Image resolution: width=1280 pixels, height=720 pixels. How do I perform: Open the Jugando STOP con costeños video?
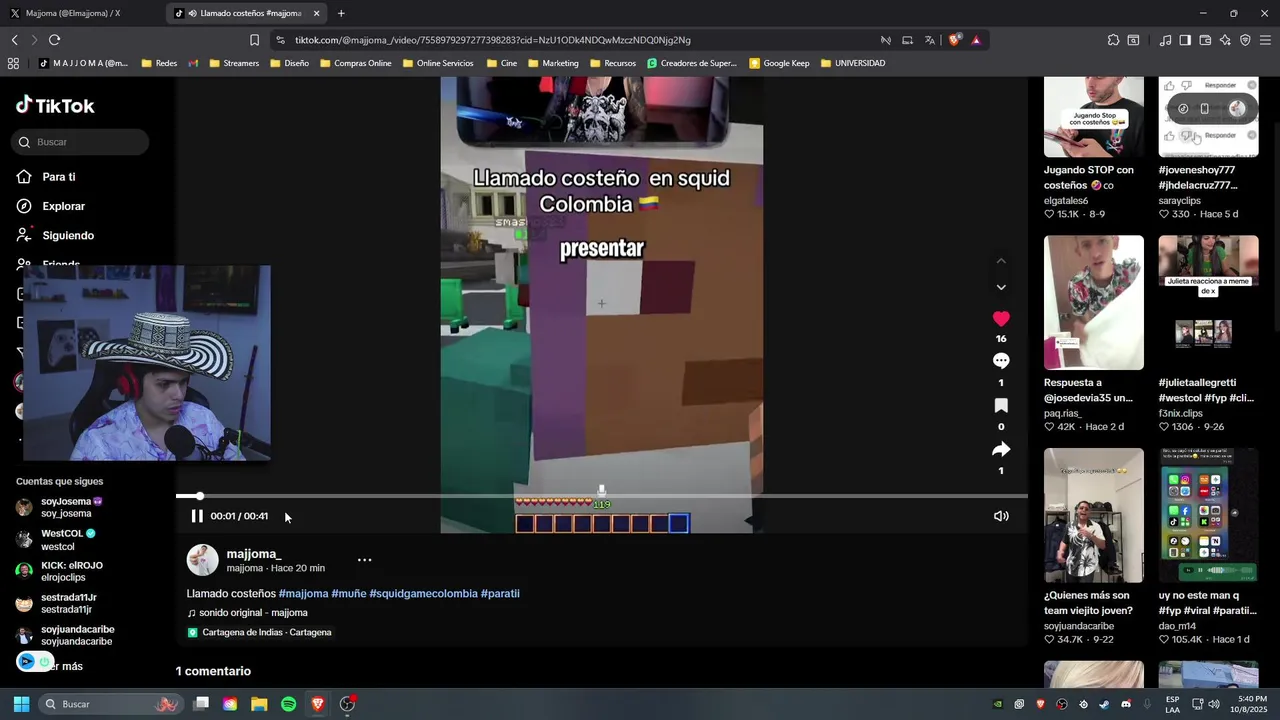(x=1094, y=117)
